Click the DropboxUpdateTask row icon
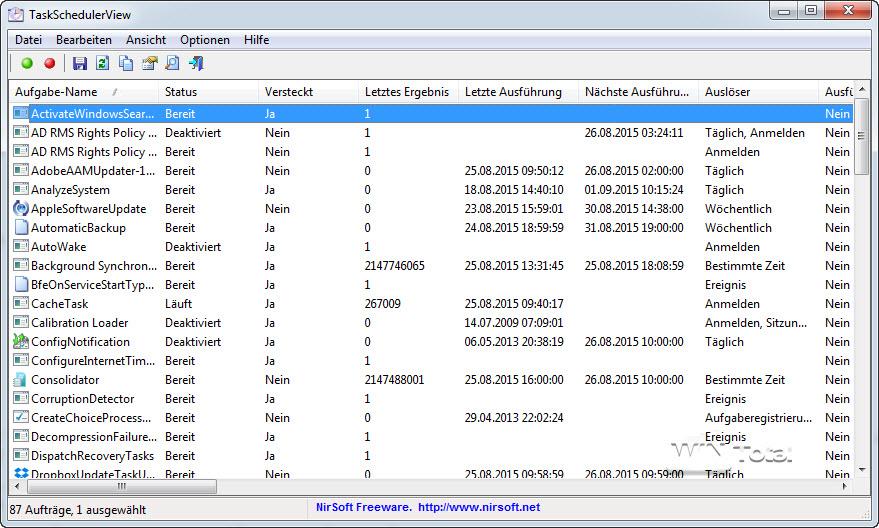This screenshot has height=528, width=879. click(21, 474)
